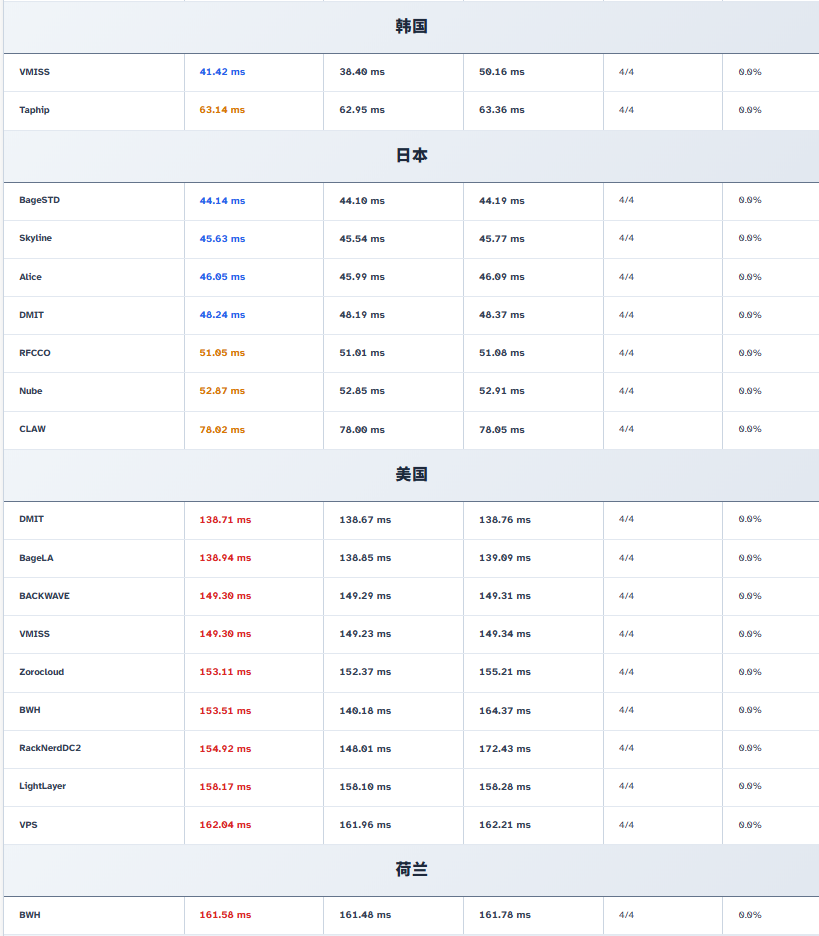Click the 荷兰 section header
Viewport: 819px width, 936px height.
pyautogui.click(x=411, y=870)
